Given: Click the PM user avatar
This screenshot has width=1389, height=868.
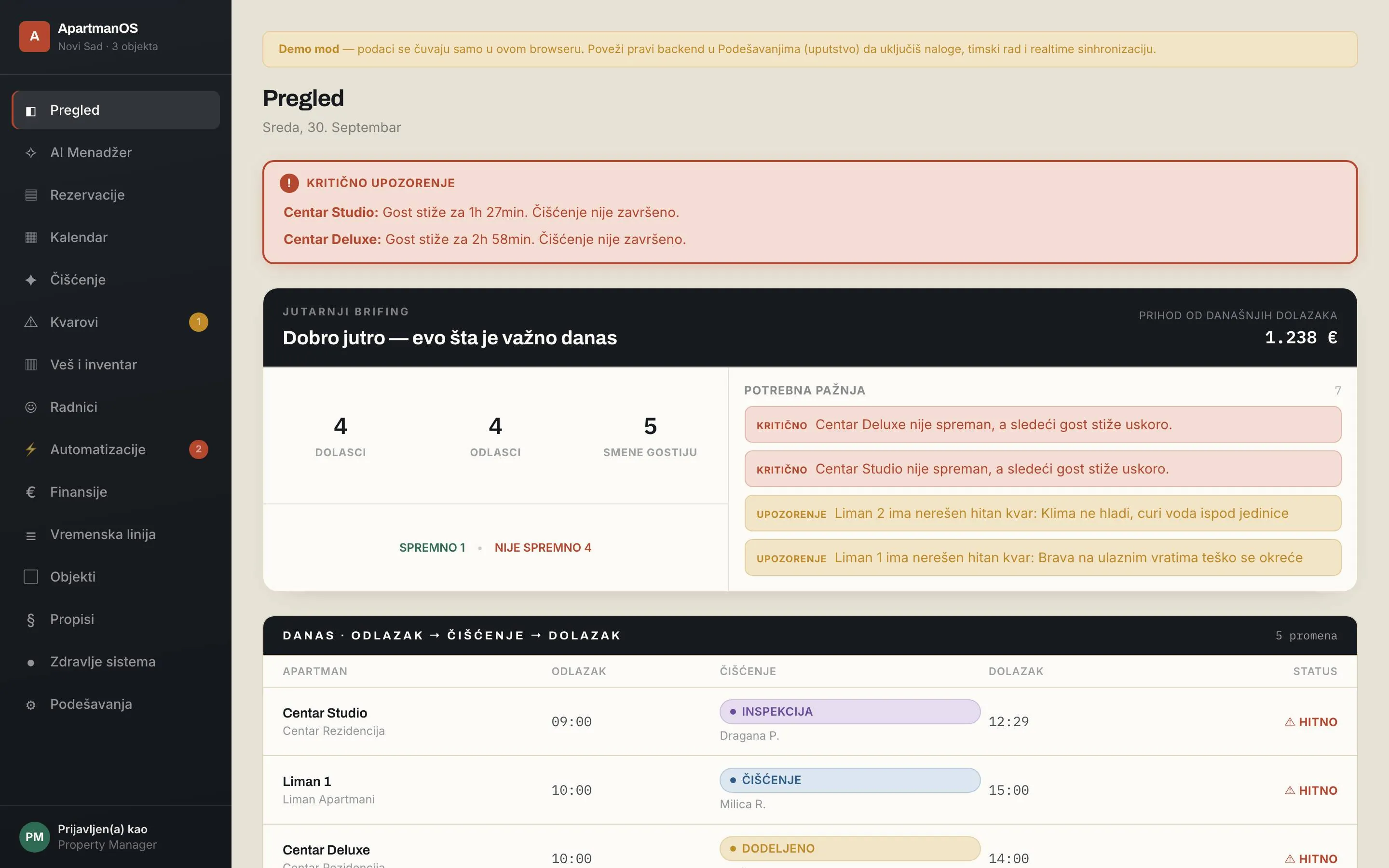Looking at the screenshot, I should [34, 837].
